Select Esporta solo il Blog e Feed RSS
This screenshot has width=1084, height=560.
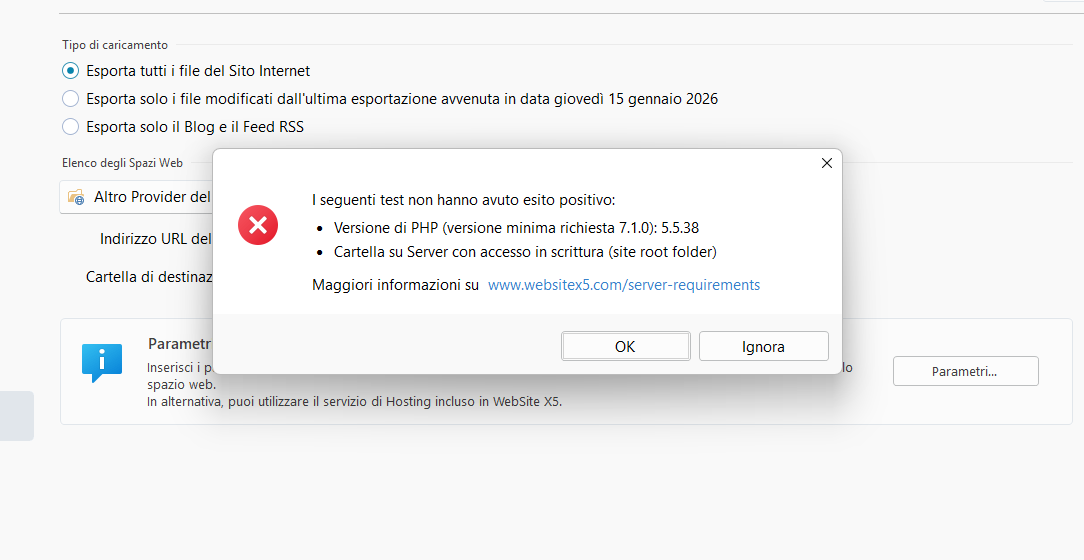pos(70,127)
